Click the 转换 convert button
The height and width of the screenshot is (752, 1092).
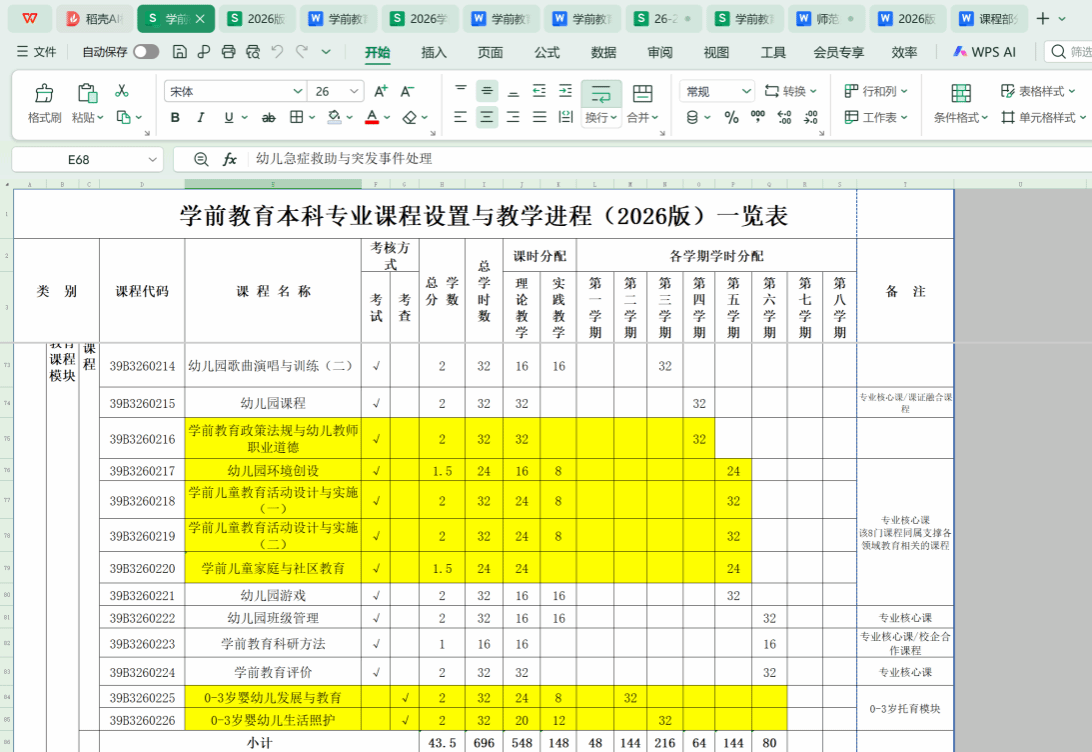click(790, 91)
